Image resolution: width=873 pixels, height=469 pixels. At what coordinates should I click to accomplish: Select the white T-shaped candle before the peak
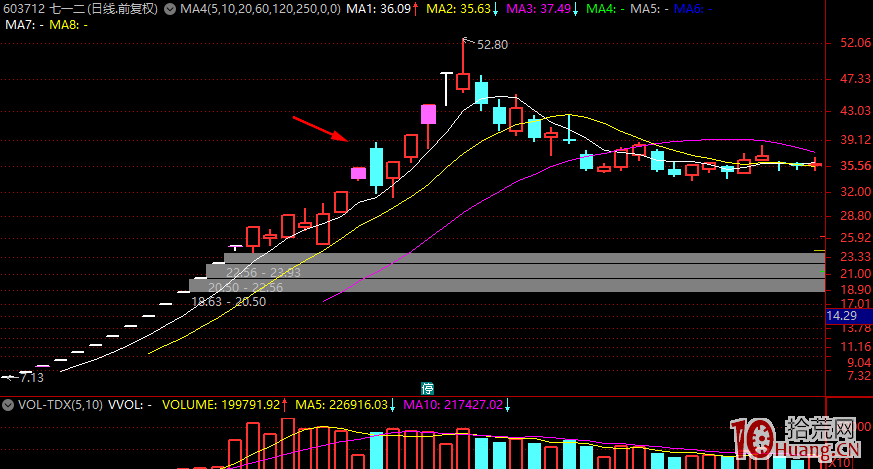click(446, 89)
